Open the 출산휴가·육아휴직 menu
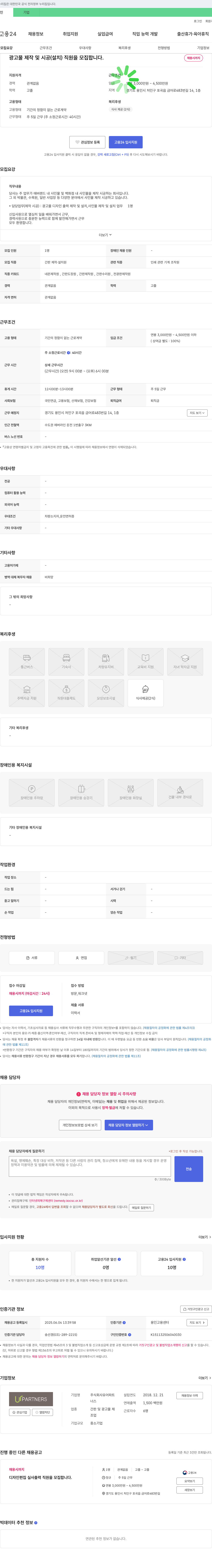Screen dimensions: 212x1568 click(x=193, y=34)
